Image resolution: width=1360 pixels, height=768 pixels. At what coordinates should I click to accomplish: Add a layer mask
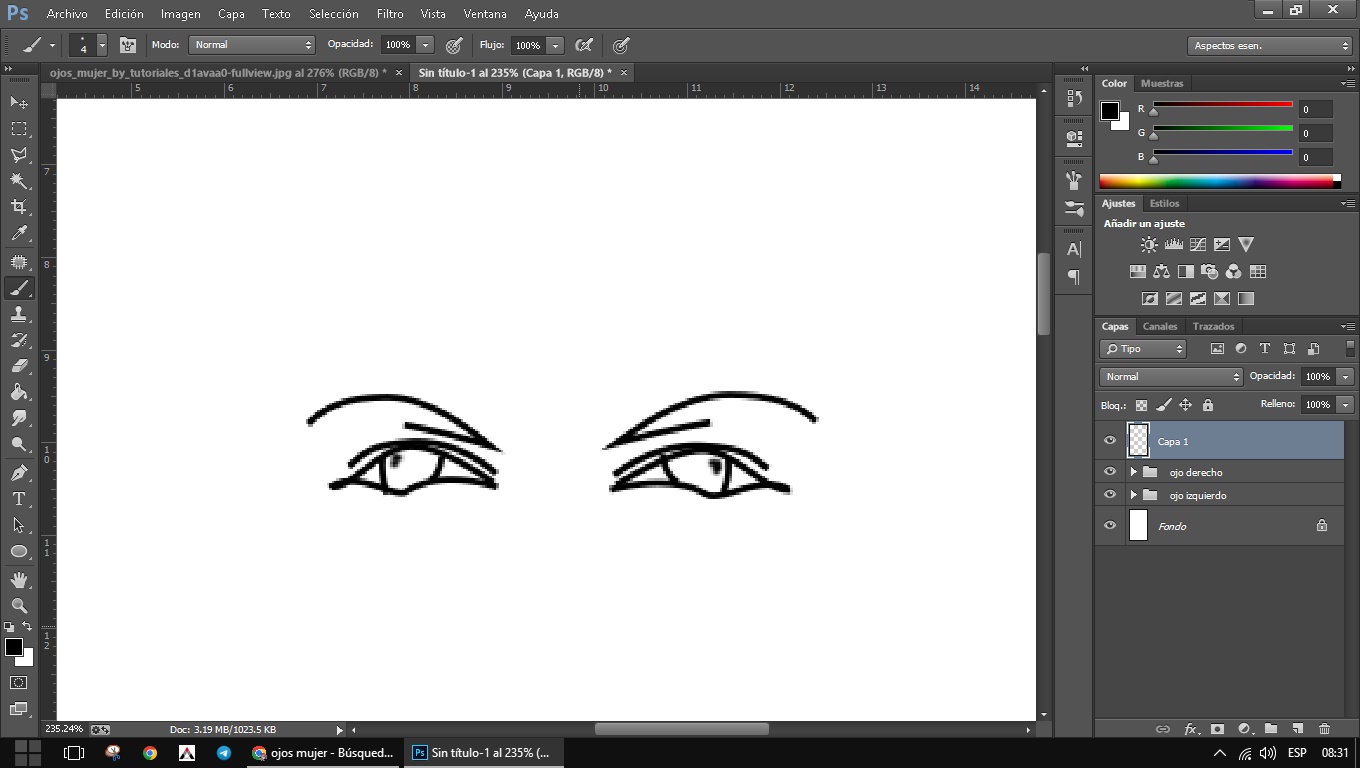1217,729
